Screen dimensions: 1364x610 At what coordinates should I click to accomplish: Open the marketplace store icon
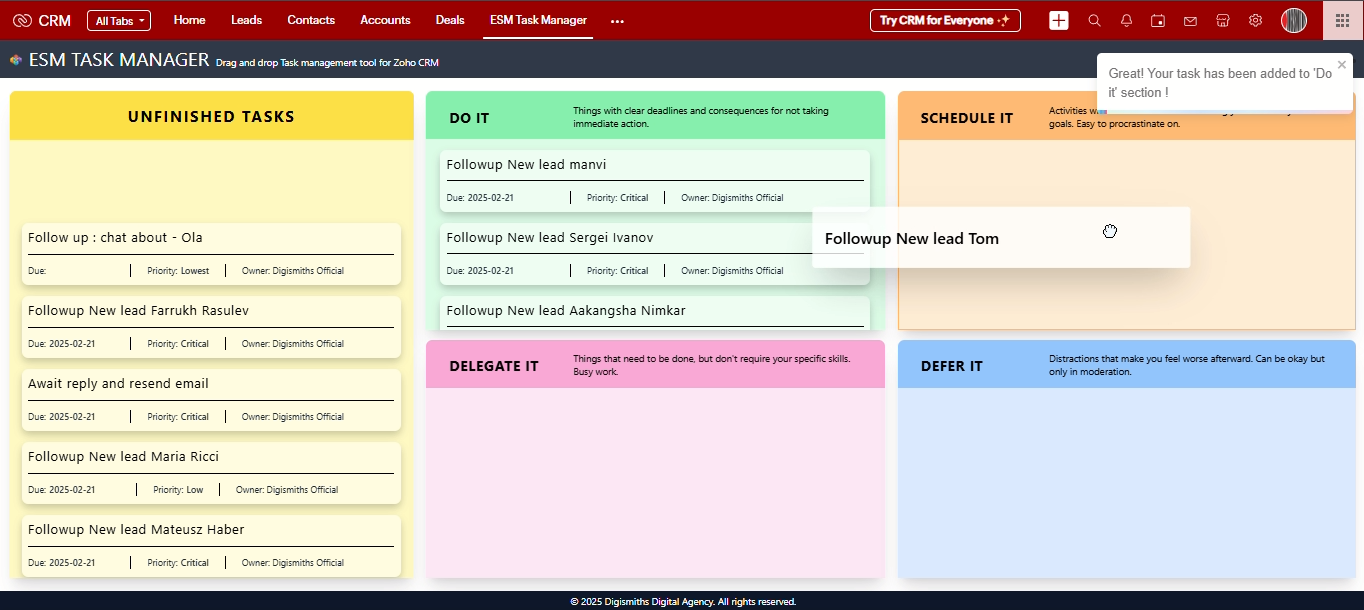[1222, 20]
